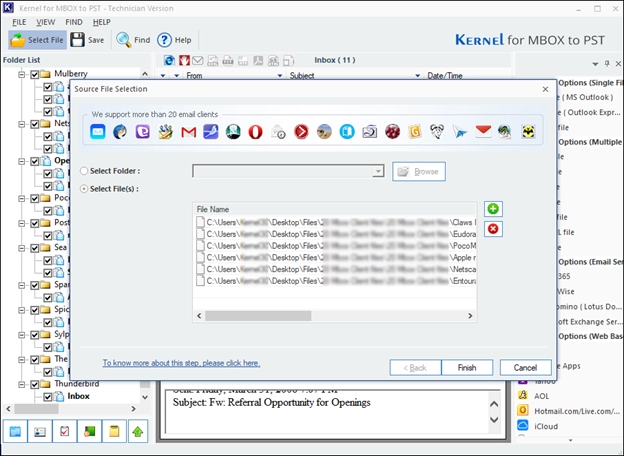Collapse the 'Ope' tree node
This screenshot has height=456, width=624.
tap(22, 161)
